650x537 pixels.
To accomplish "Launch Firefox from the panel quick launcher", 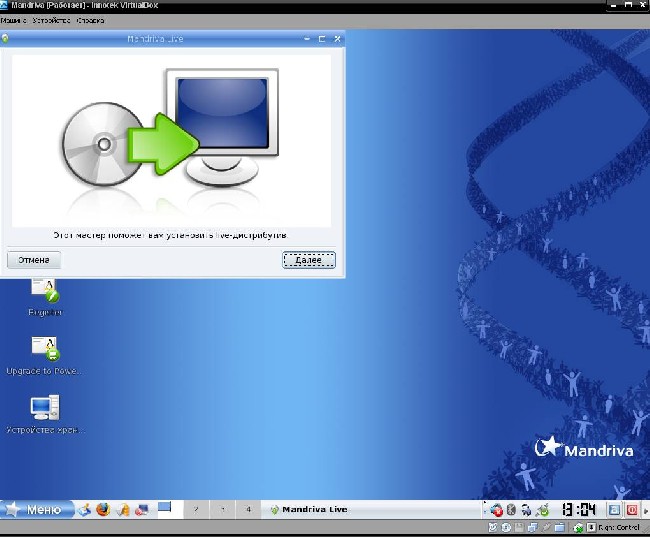I will [103, 509].
